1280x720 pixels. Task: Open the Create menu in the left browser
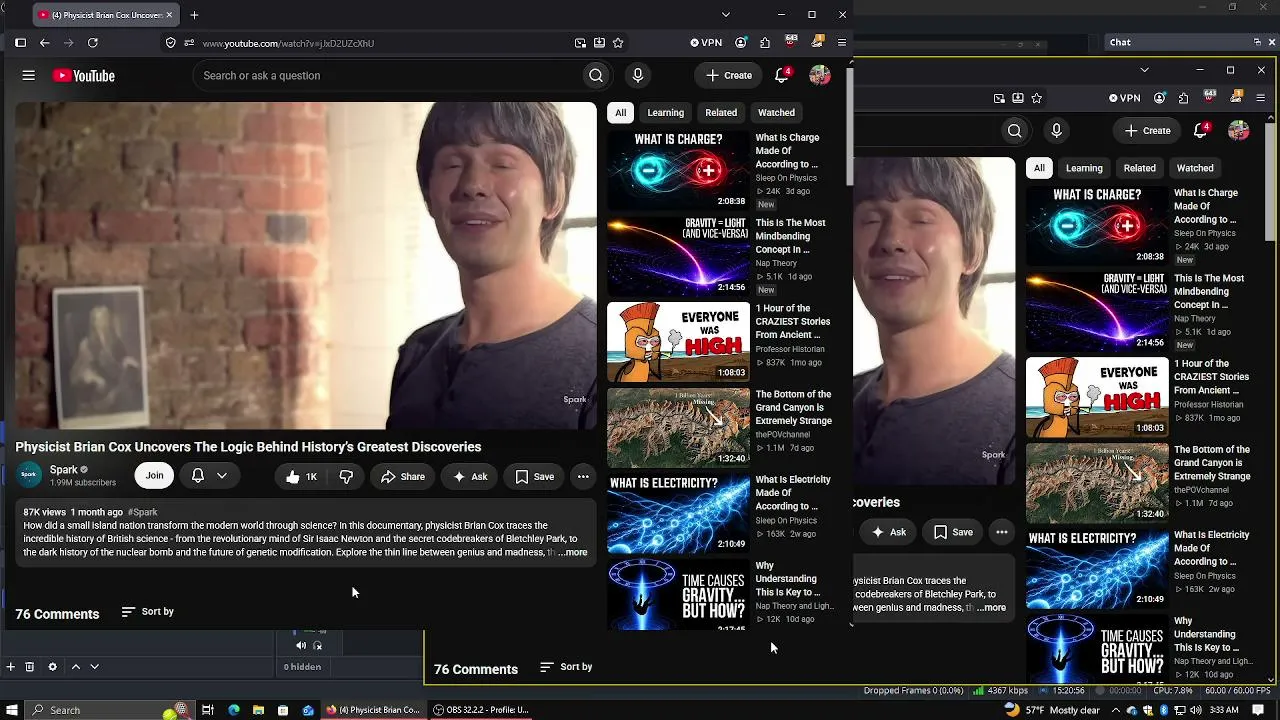728,76
